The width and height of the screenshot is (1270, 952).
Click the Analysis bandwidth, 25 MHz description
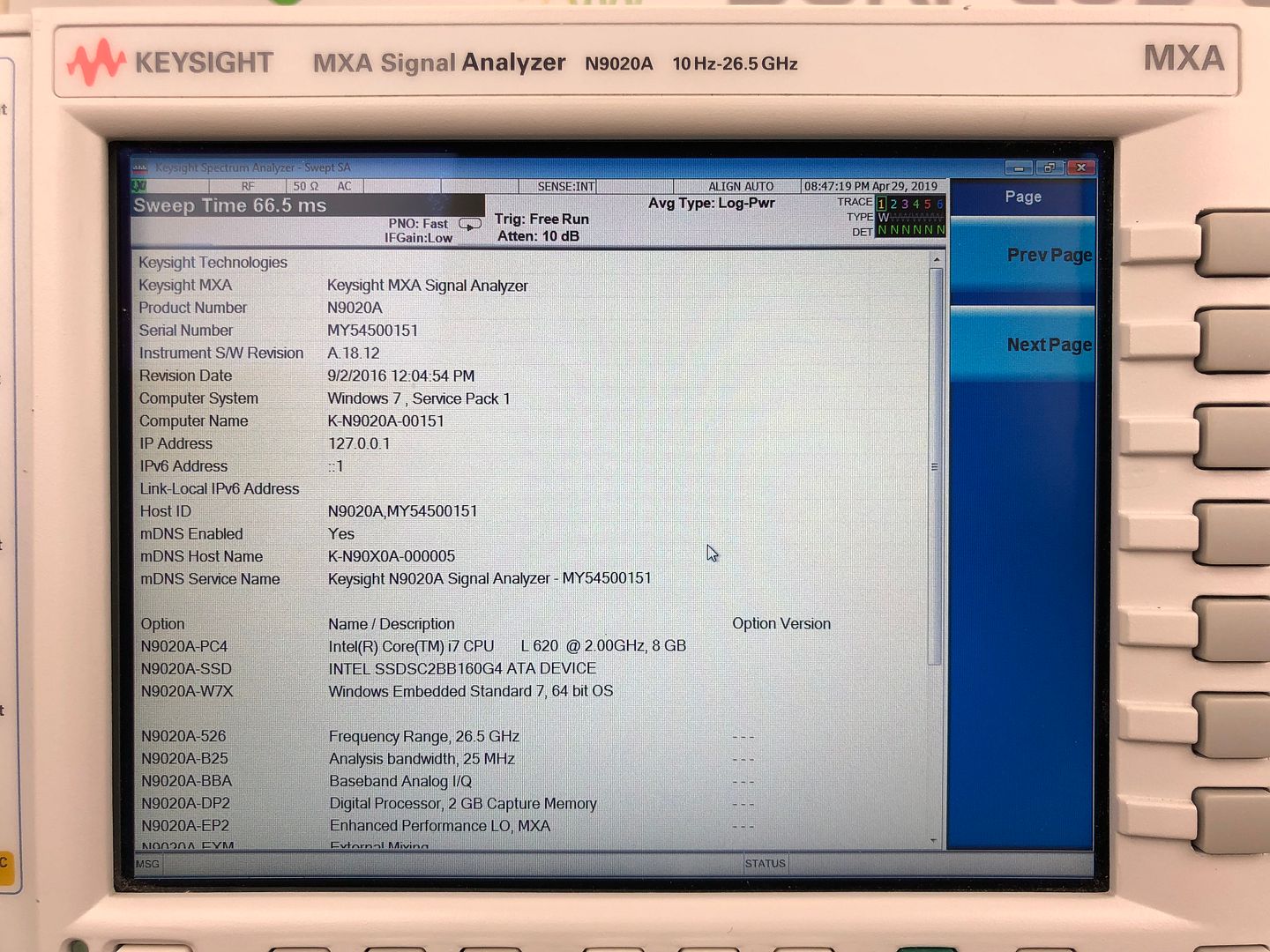422,759
